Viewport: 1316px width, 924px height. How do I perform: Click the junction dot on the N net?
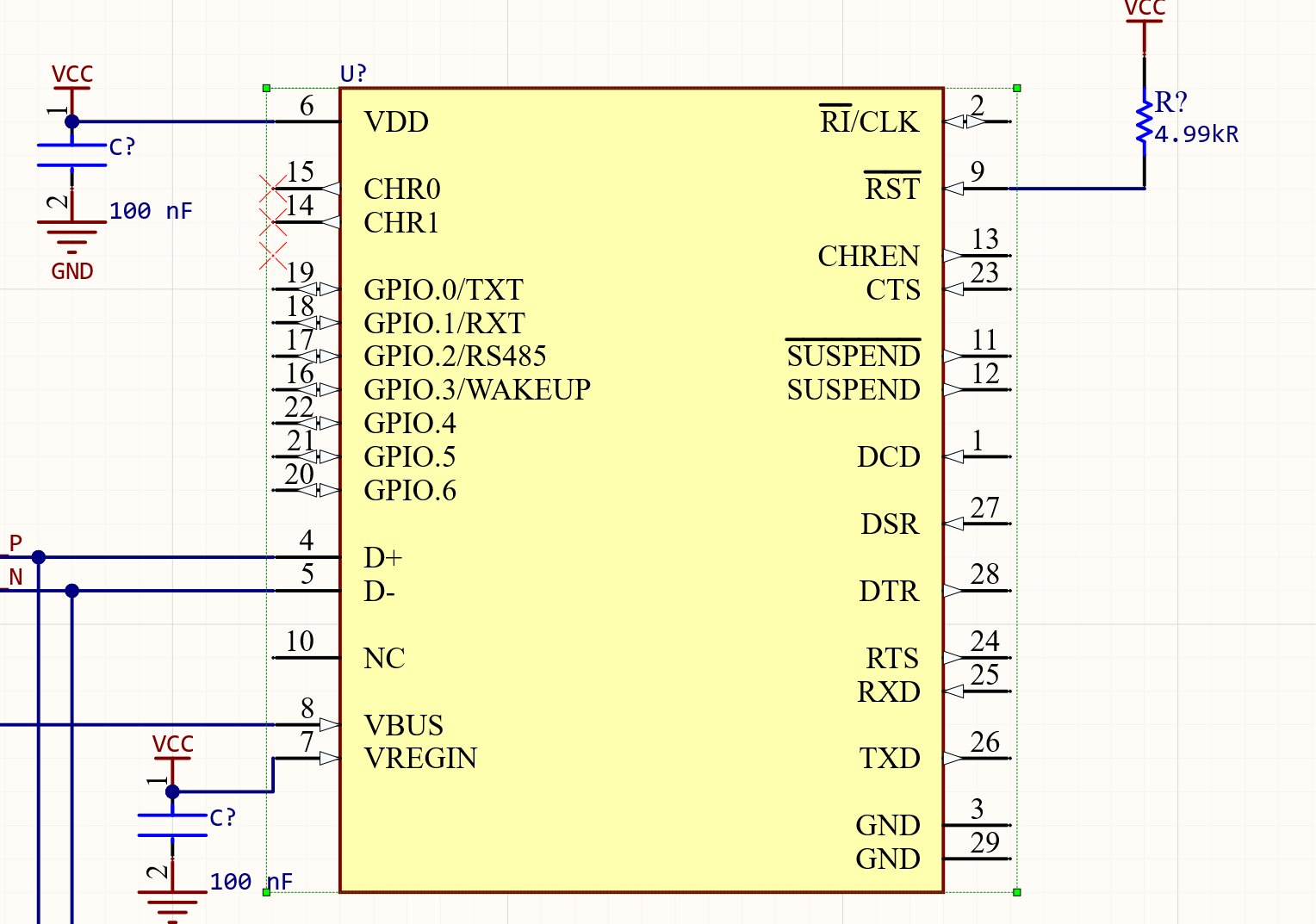72,591
